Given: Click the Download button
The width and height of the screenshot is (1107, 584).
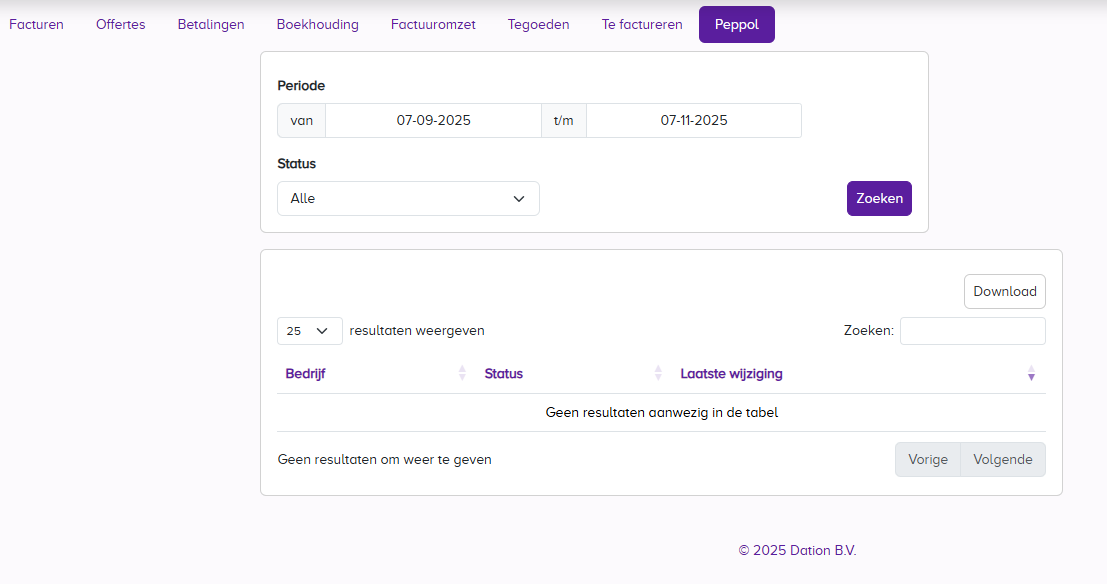Looking at the screenshot, I should pyautogui.click(x=1005, y=292).
